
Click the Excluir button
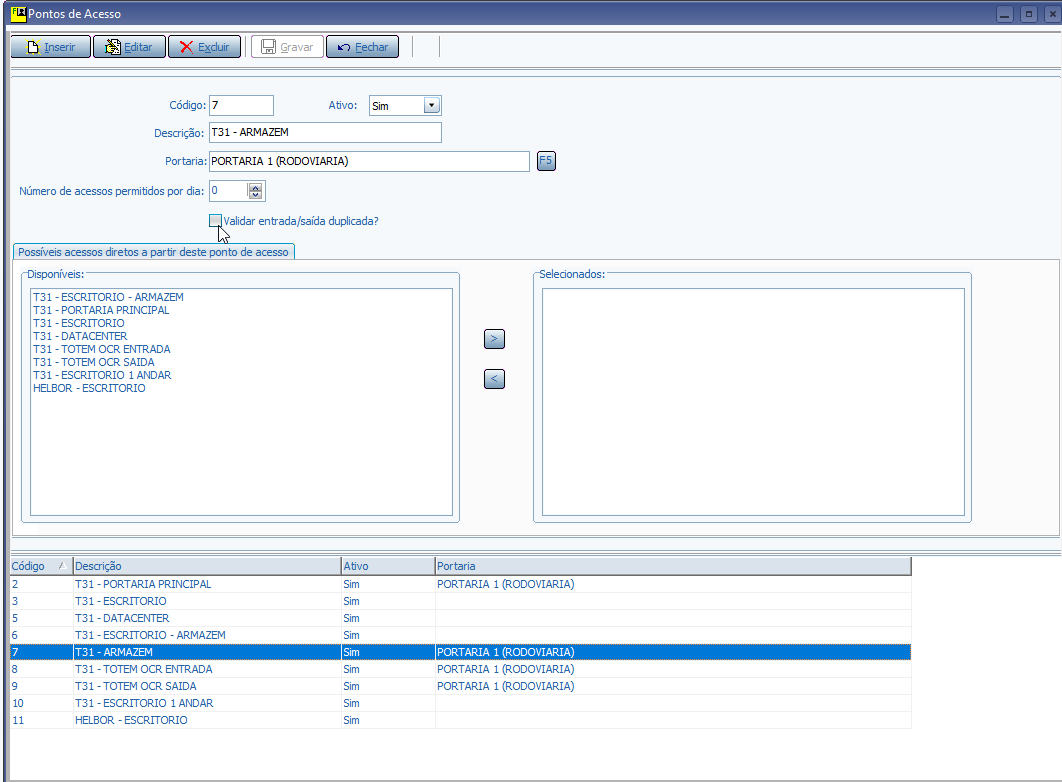(x=205, y=47)
